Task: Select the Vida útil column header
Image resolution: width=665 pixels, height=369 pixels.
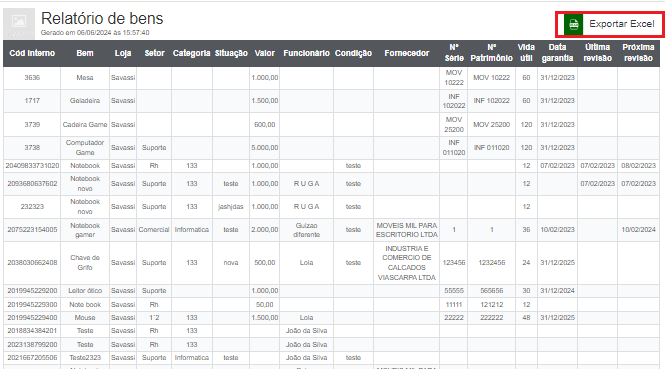Action: 526,53
